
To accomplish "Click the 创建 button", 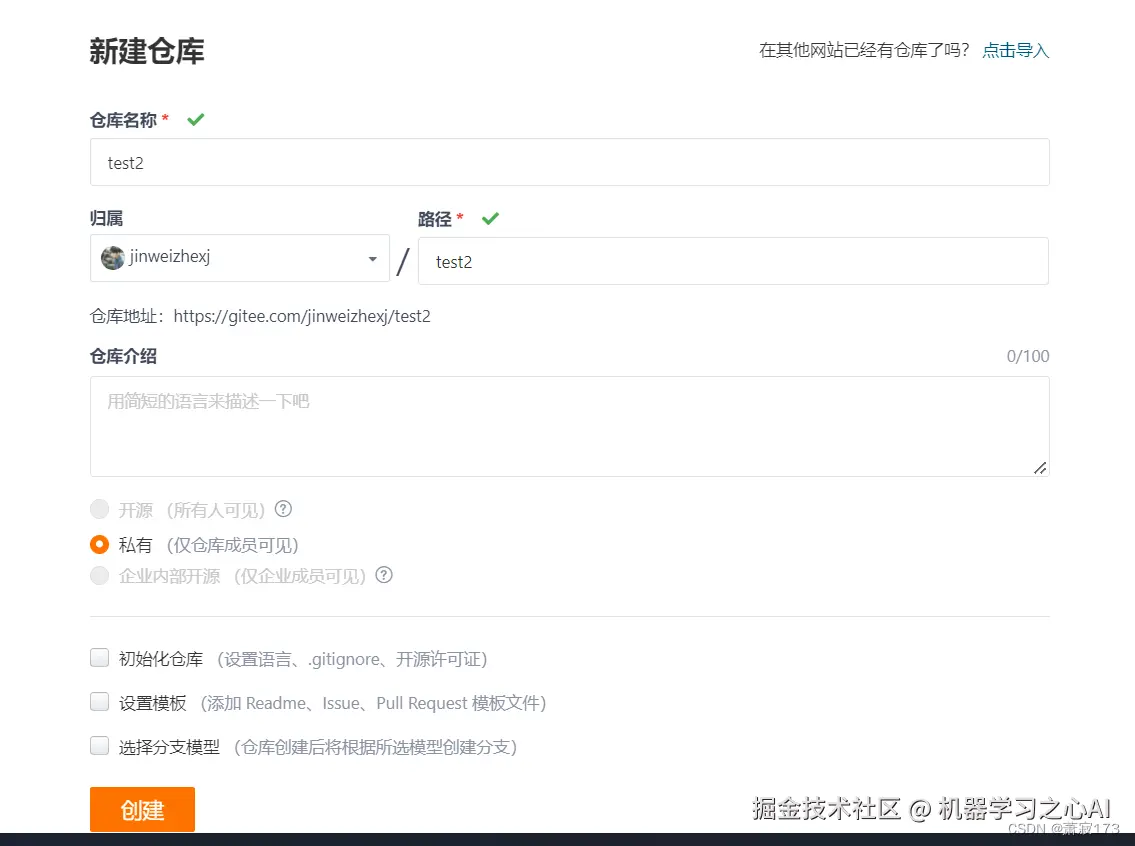I will point(142,809).
